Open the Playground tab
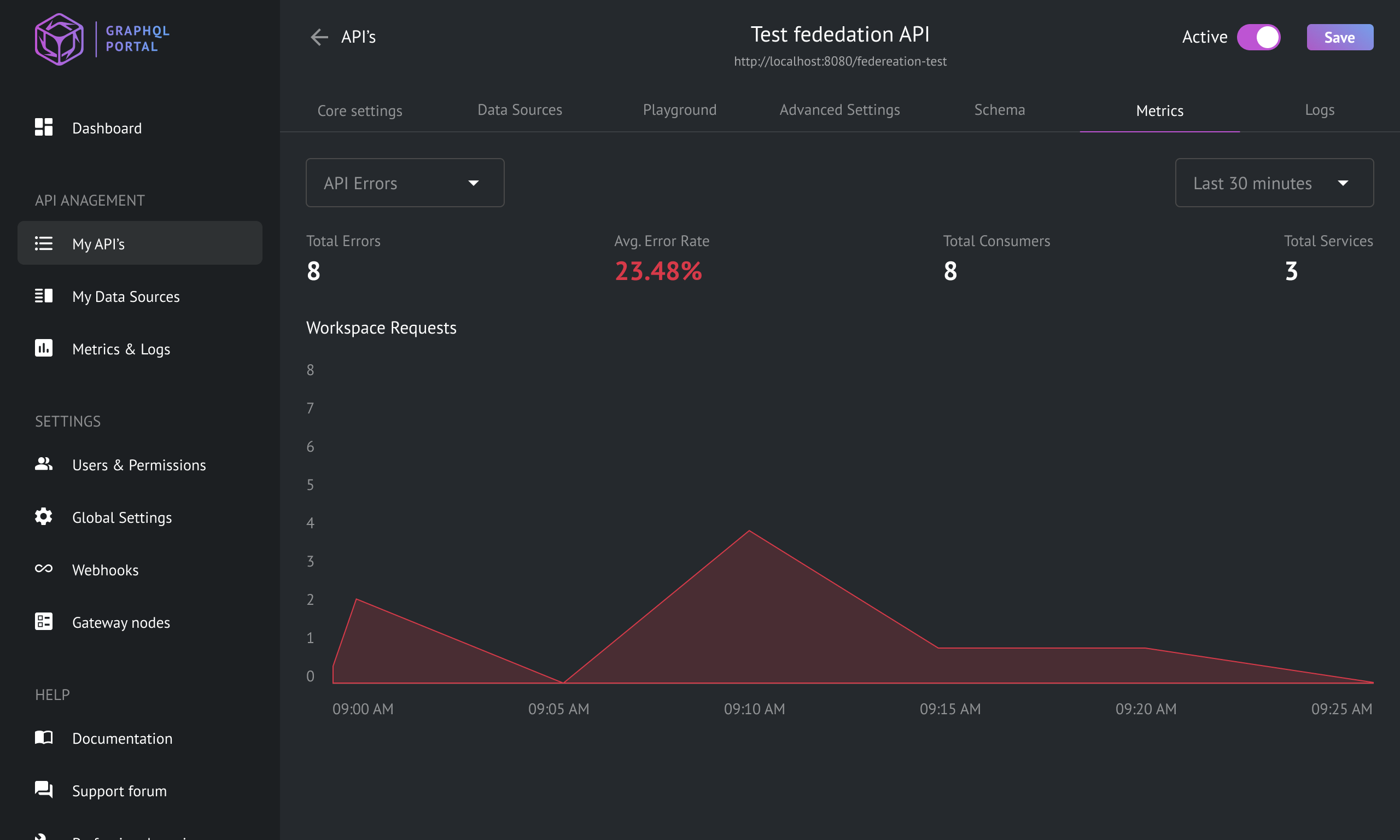Viewport: 1400px width, 840px height. [680, 110]
